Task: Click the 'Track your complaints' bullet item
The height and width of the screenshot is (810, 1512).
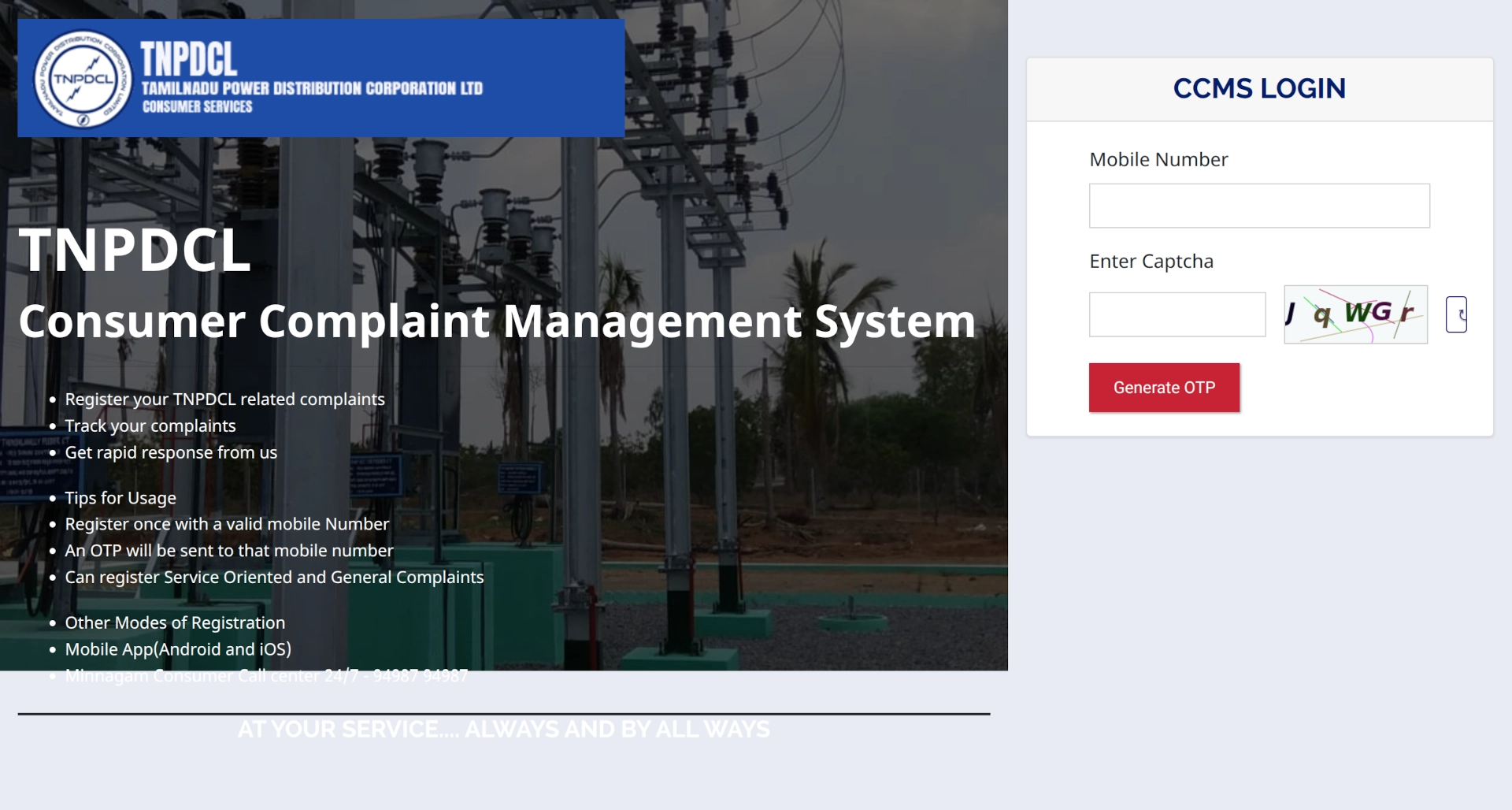Action: pyautogui.click(x=150, y=426)
